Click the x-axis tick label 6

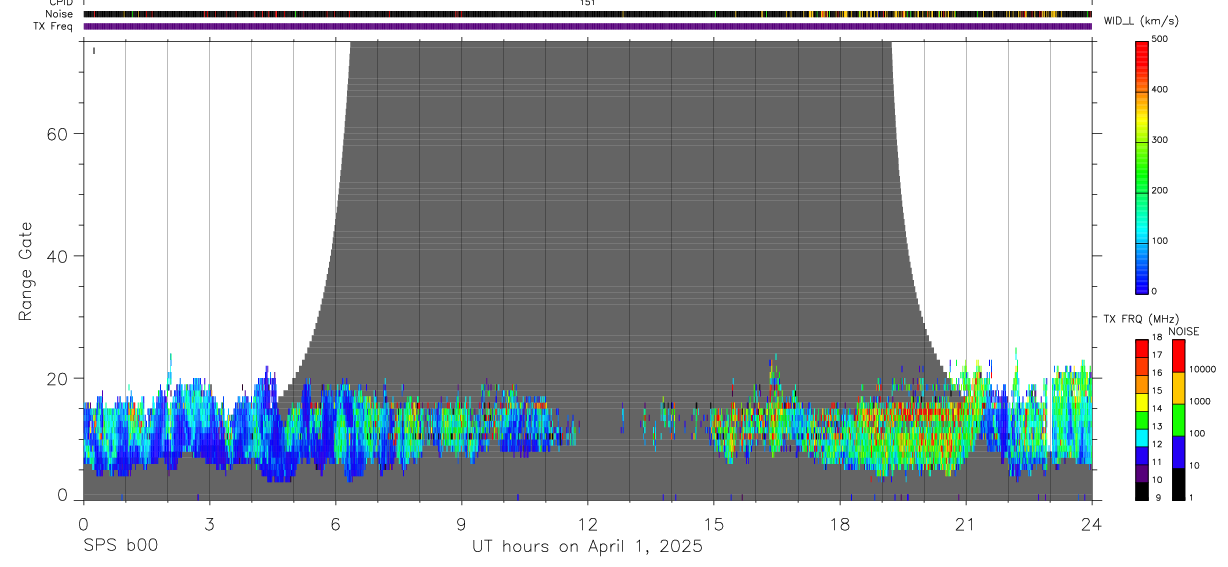(x=335, y=523)
